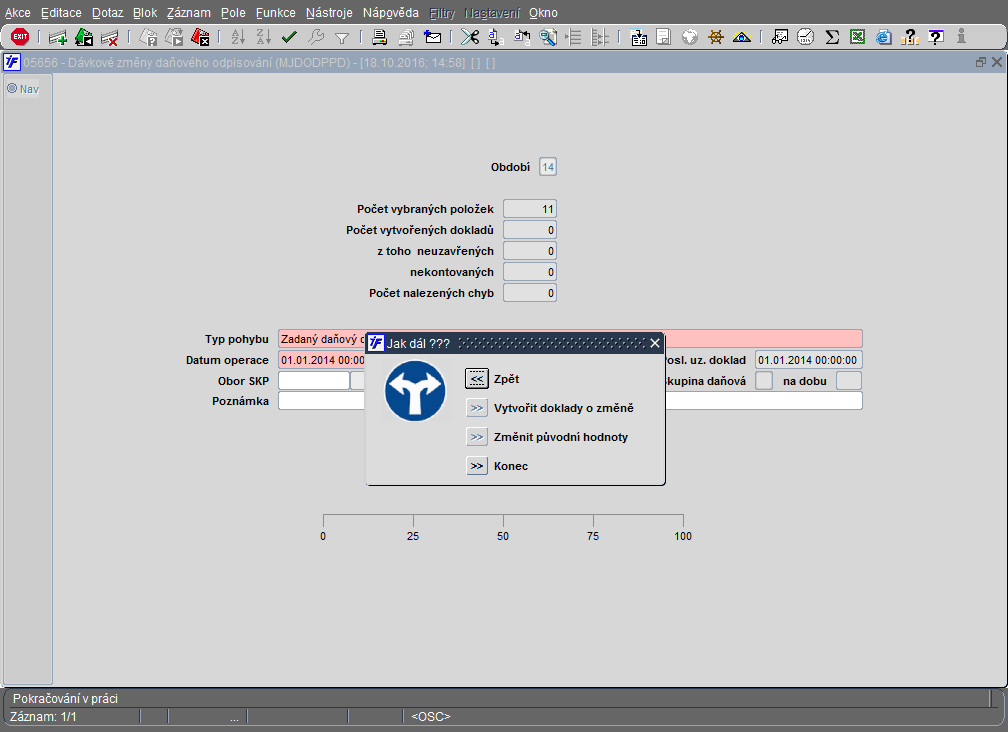
Task: Open the Akce menu
Action: [x=17, y=13]
